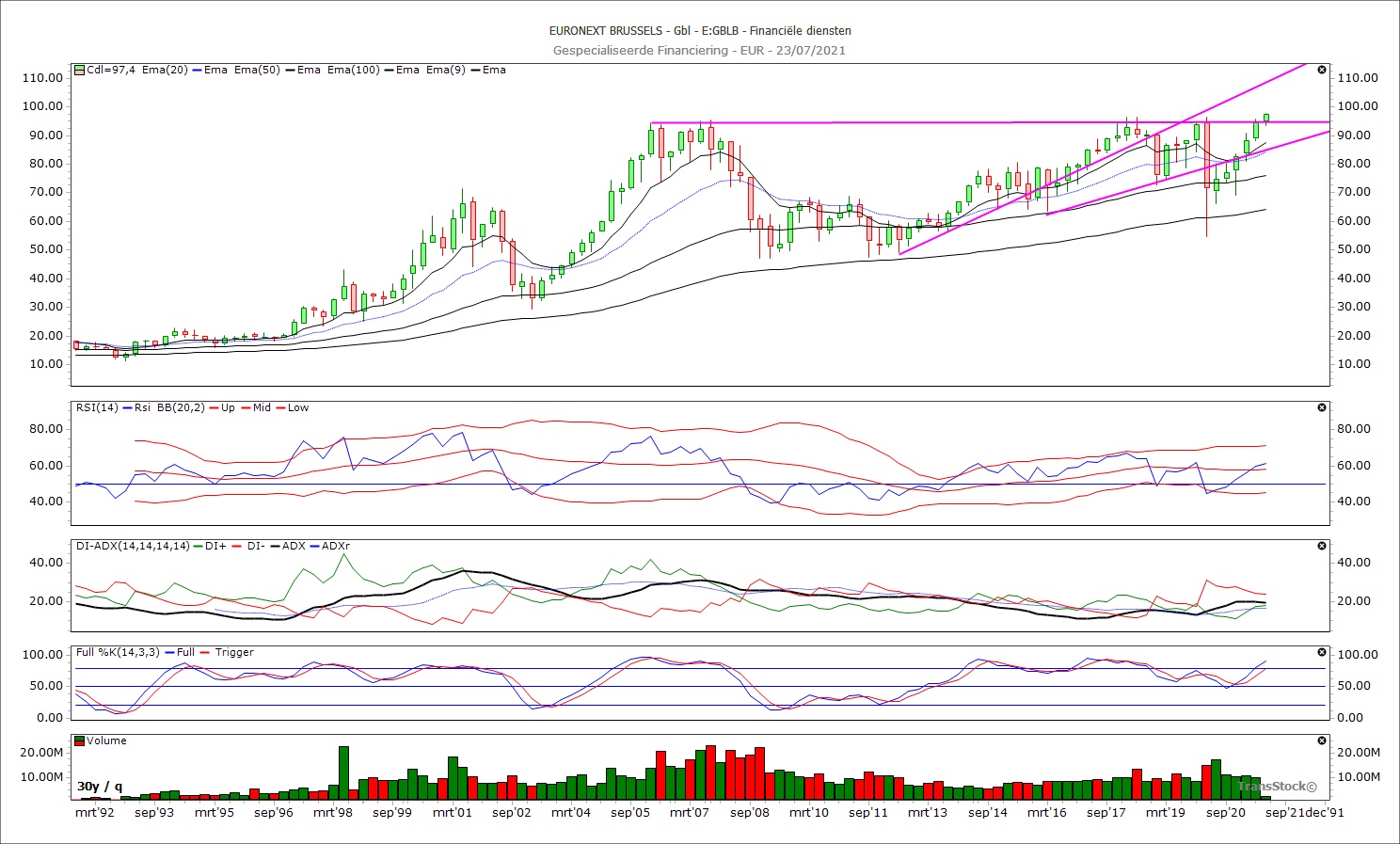The image size is (1400, 844).
Task: Click the ADXr legend entry
Action: click(336, 546)
